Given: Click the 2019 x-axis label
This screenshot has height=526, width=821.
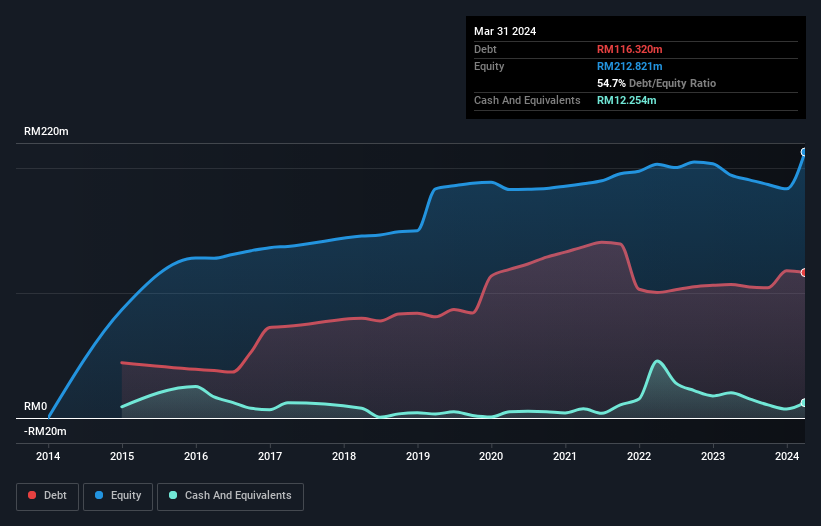Looking at the screenshot, I should [x=418, y=456].
